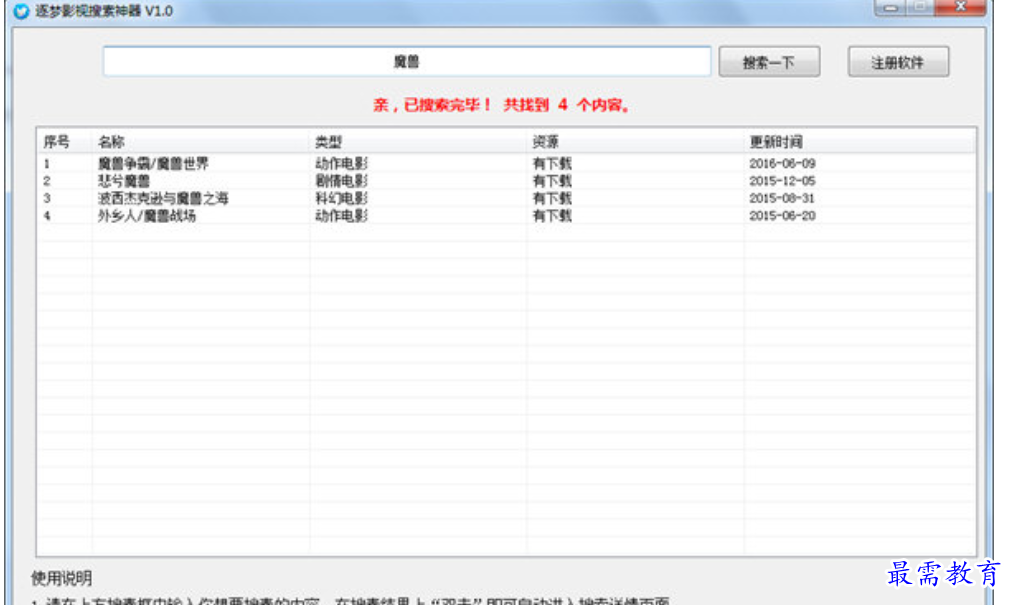Click the 2016-06-09 update date cell
This screenshot has width=1009, height=605.
click(782, 163)
